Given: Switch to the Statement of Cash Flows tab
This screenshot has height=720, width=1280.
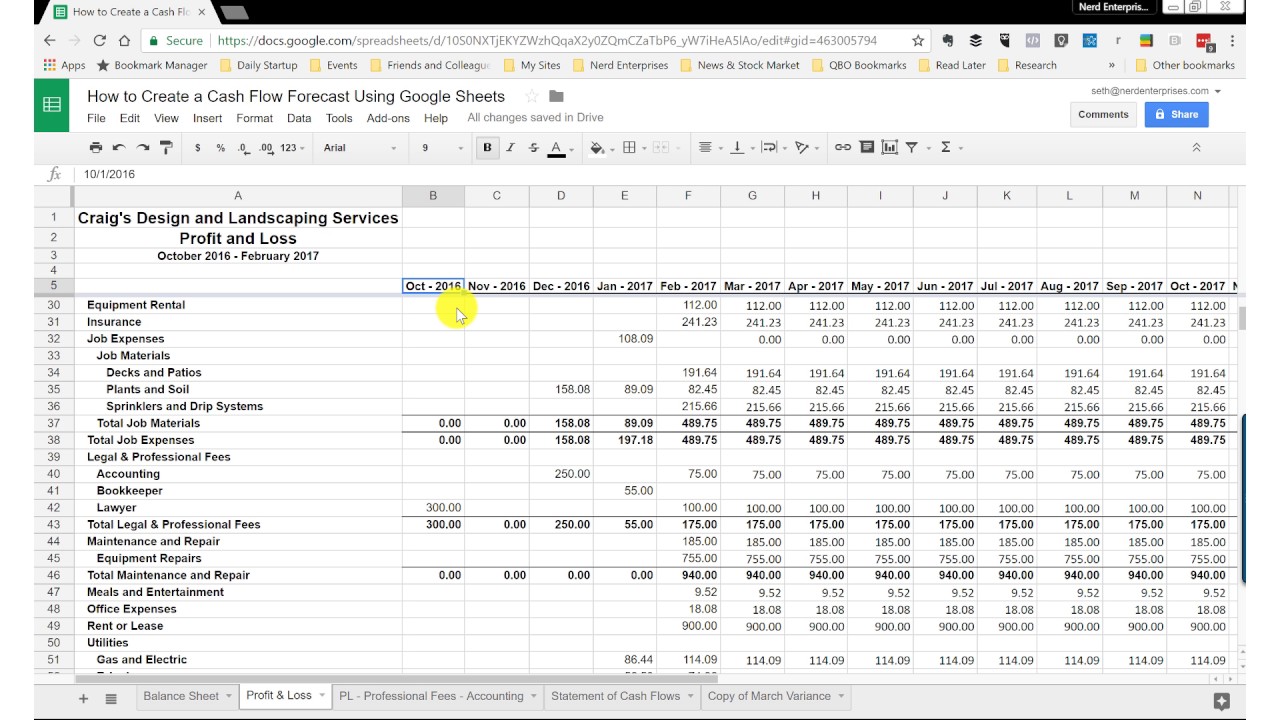Looking at the screenshot, I should click(615, 696).
